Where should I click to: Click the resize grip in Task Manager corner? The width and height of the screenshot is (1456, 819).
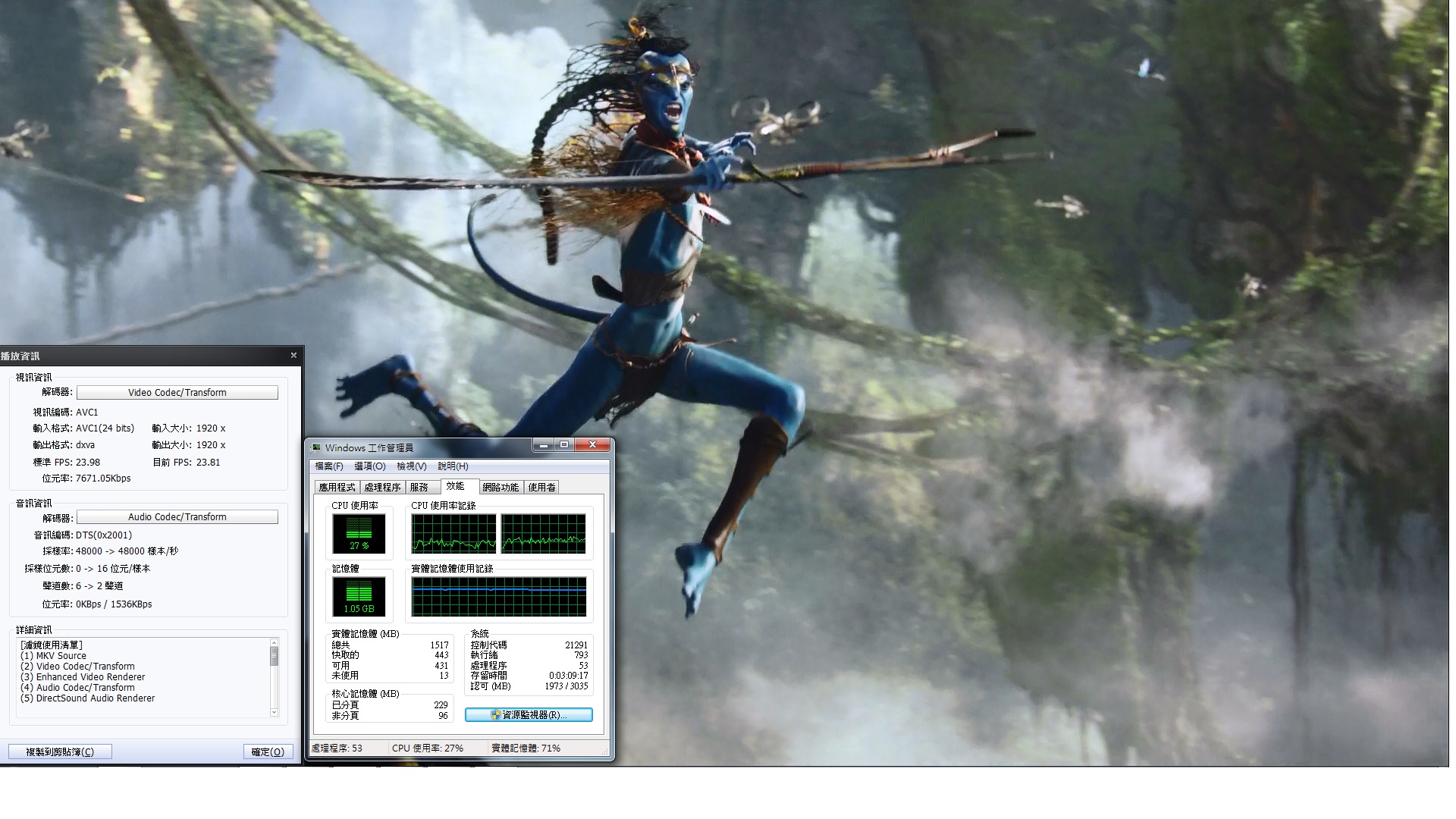point(605,753)
